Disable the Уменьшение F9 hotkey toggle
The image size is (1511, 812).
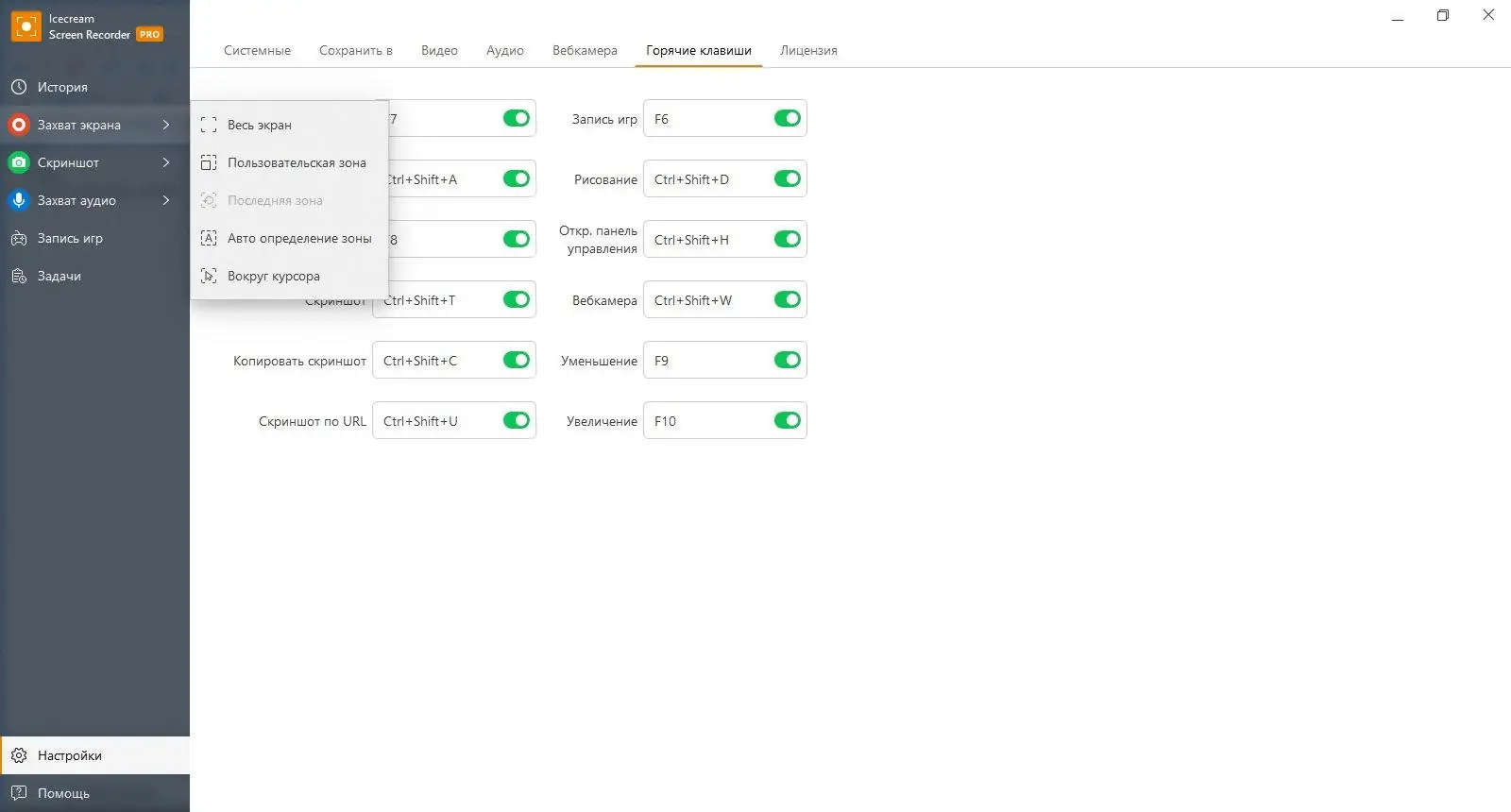coord(788,360)
